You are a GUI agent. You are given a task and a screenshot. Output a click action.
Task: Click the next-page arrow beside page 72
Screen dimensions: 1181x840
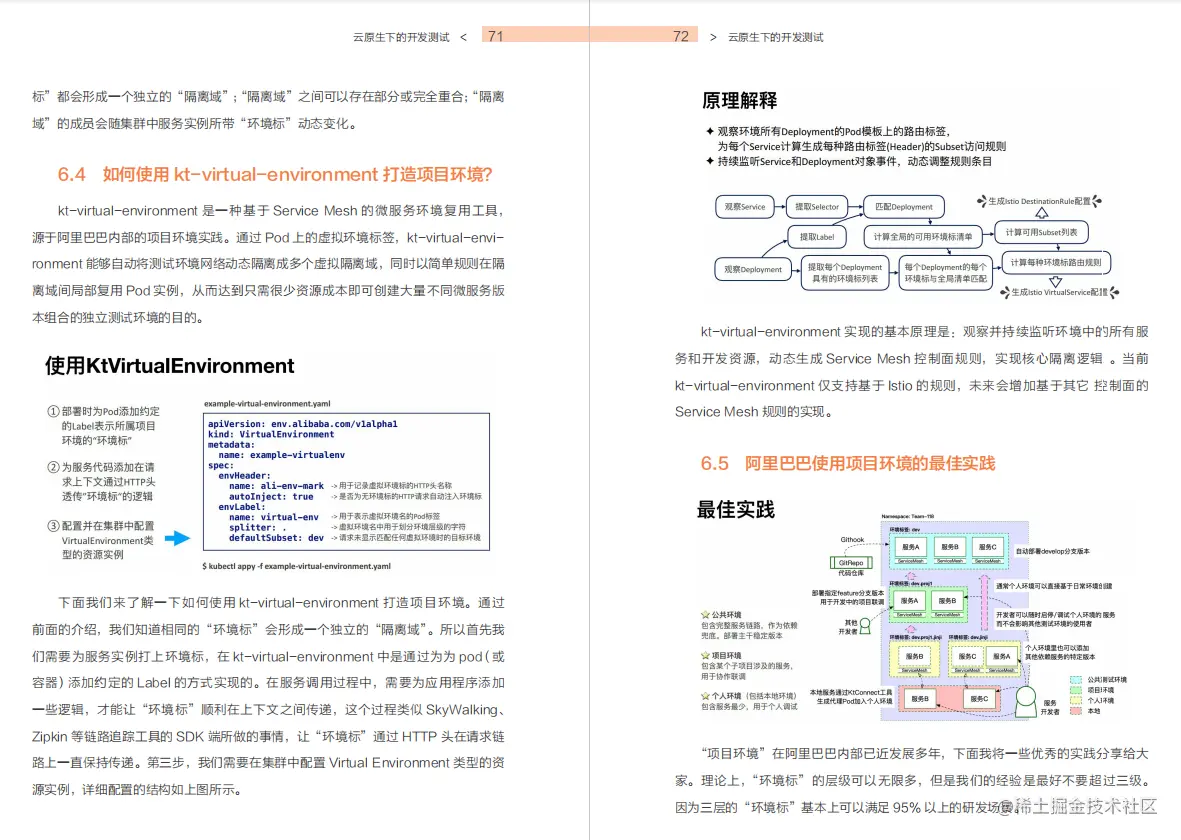pyautogui.click(x=713, y=37)
